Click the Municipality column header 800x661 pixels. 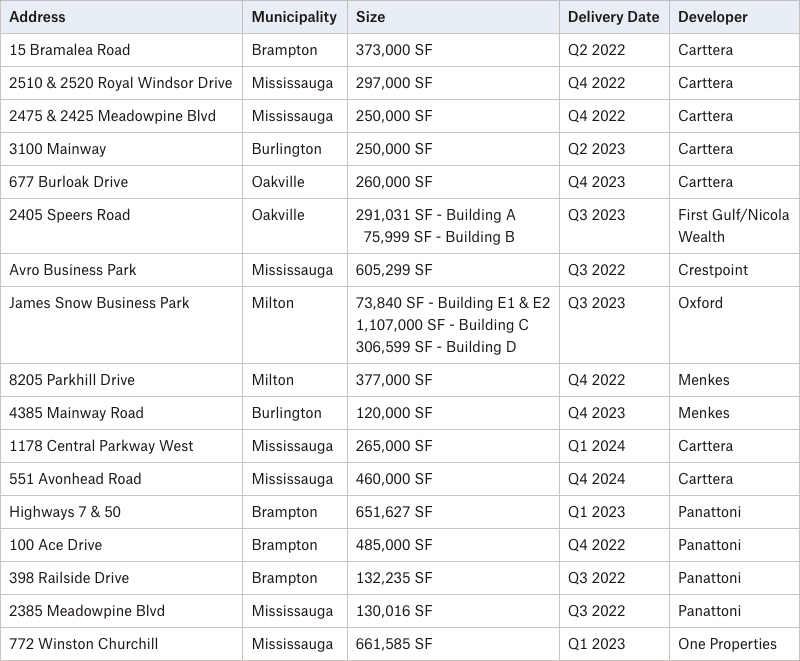[x=294, y=17]
